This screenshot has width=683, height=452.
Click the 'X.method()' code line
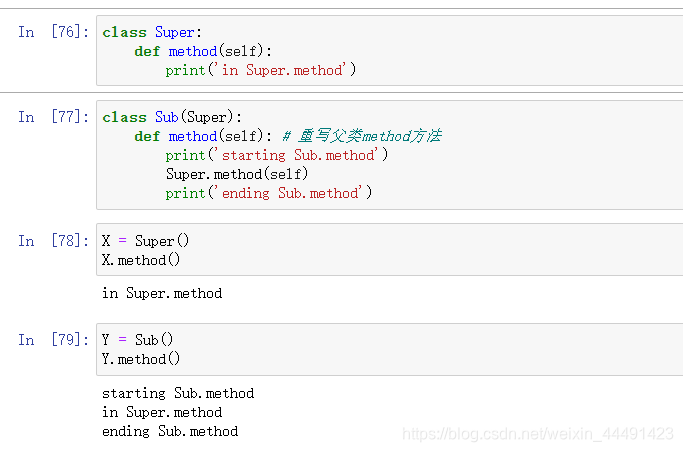(x=141, y=260)
